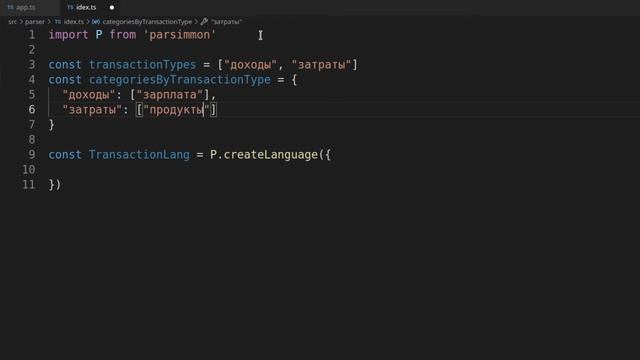Screen dimensions: 640x360
Task: Click the import keyword on line 1
Action: point(68,35)
